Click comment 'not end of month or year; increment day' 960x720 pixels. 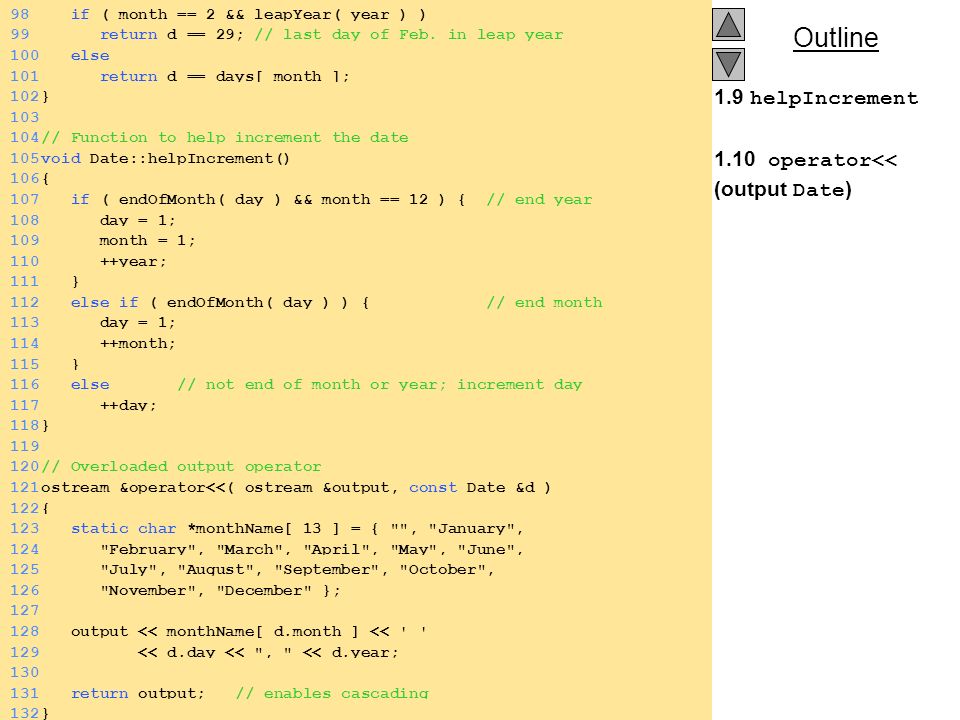[x=380, y=384]
